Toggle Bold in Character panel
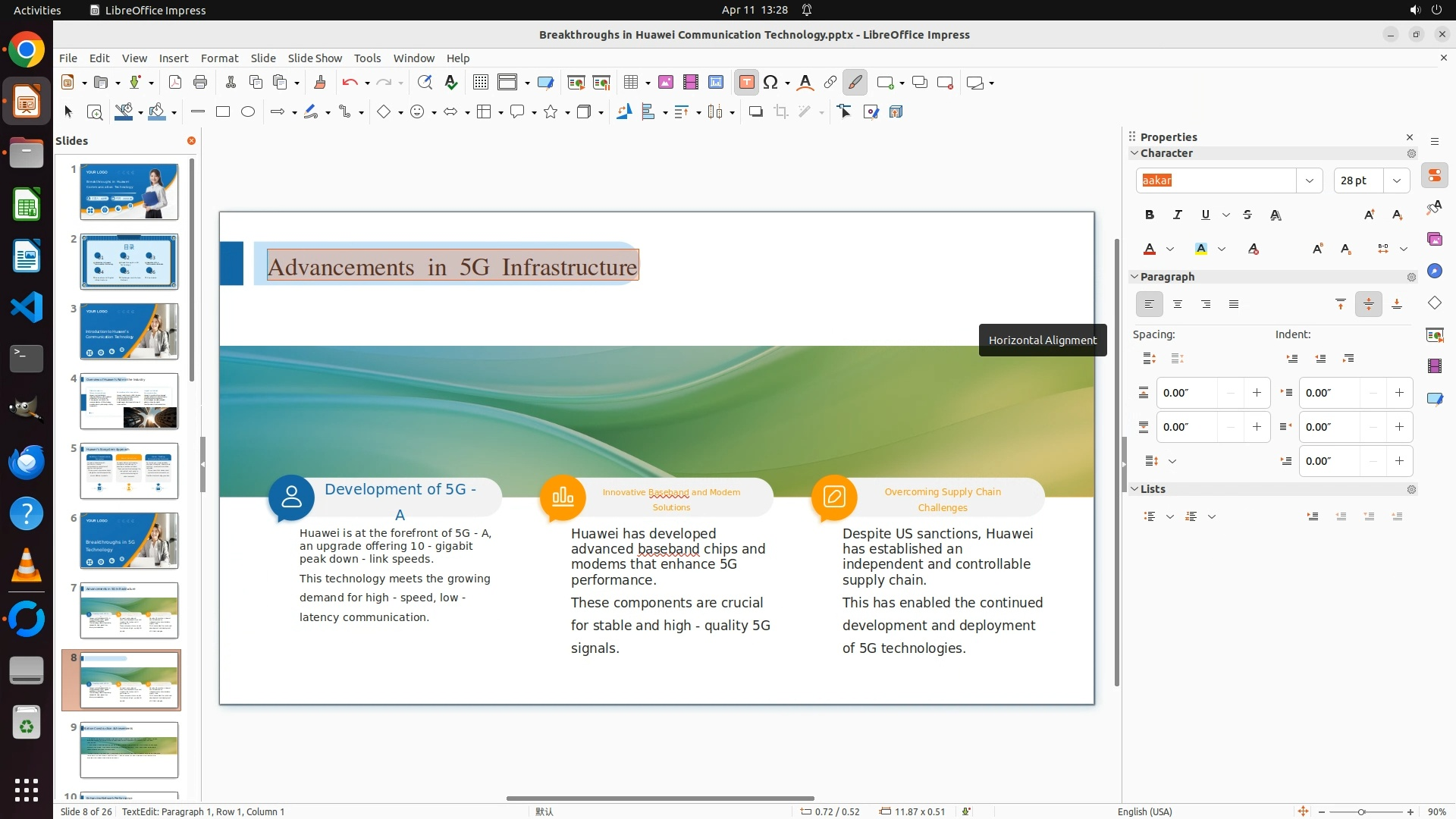The image size is (1456, 819). point(1150,215)
